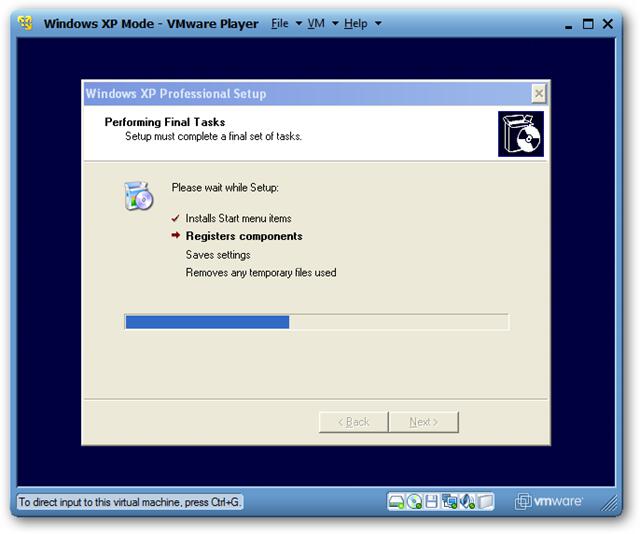Expand the Help dropdown arrow
This screenshot has height=534, width=640.
(378, 24)
